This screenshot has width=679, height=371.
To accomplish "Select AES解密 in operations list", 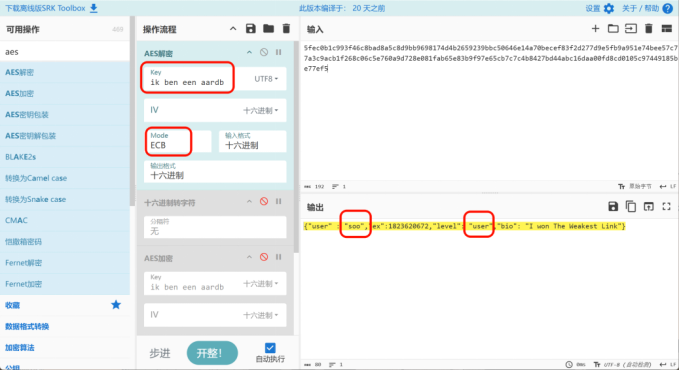I will (65, 72).
